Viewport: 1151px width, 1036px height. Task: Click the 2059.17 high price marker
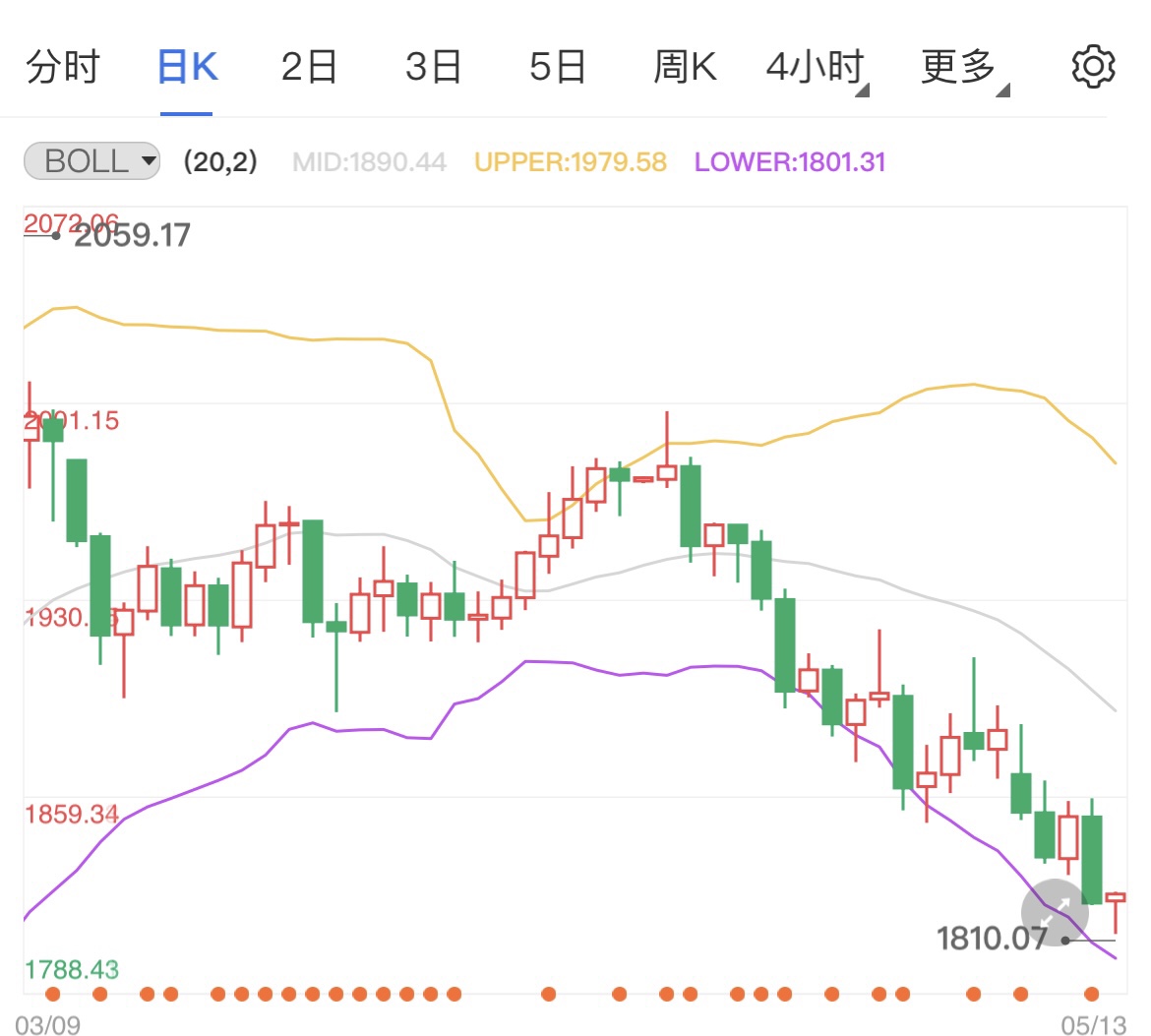tap(132, 236)
